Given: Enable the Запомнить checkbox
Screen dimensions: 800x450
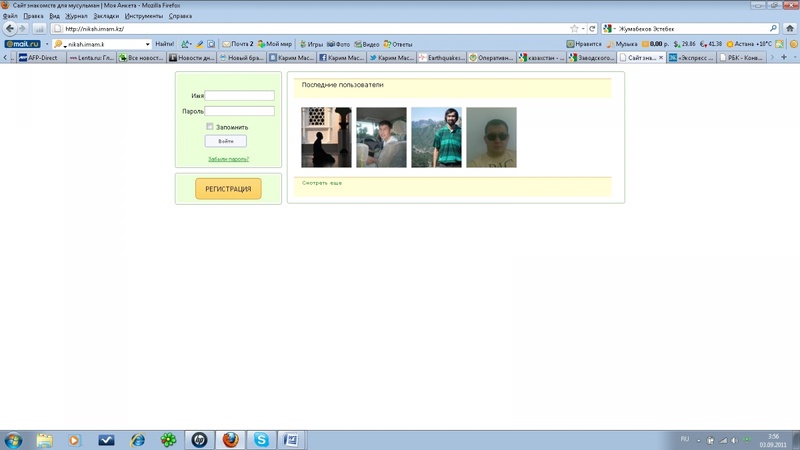Looking at the screenshot, I should [210, 127].
